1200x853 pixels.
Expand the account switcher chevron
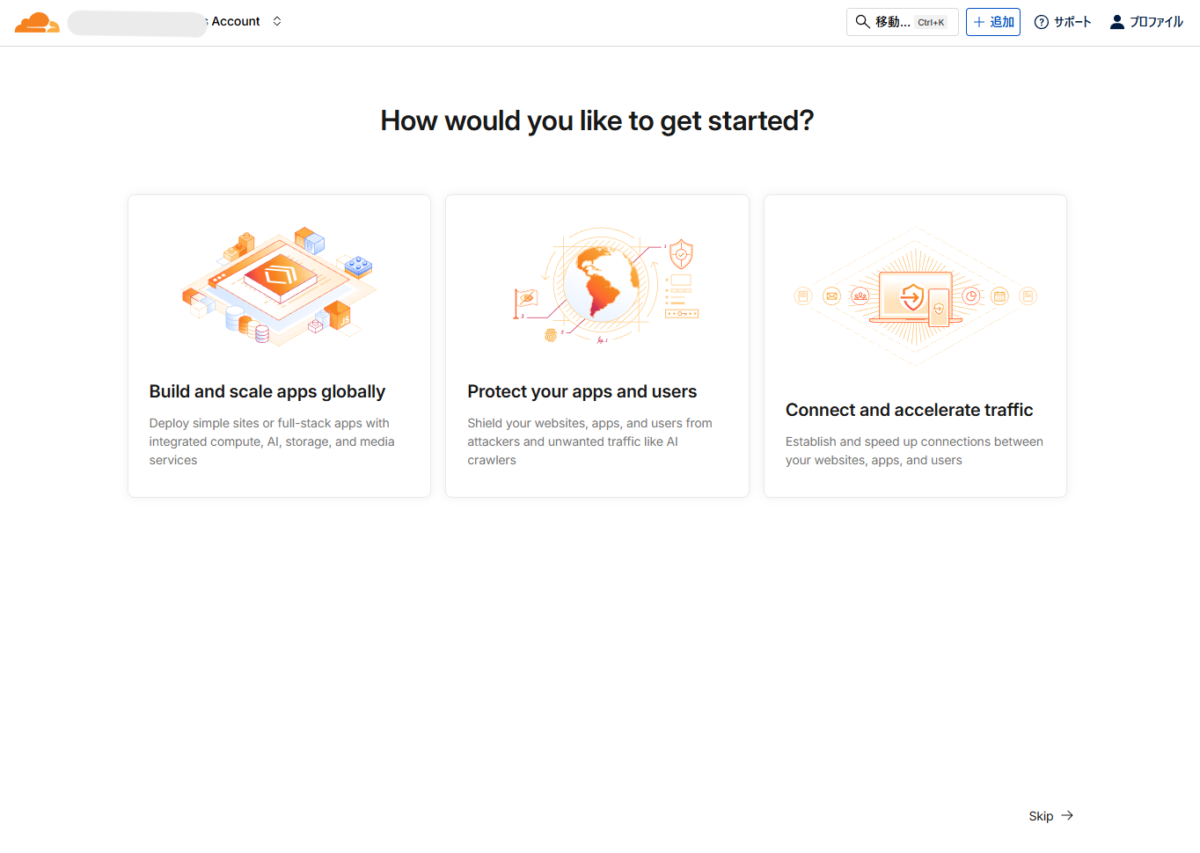277,21
